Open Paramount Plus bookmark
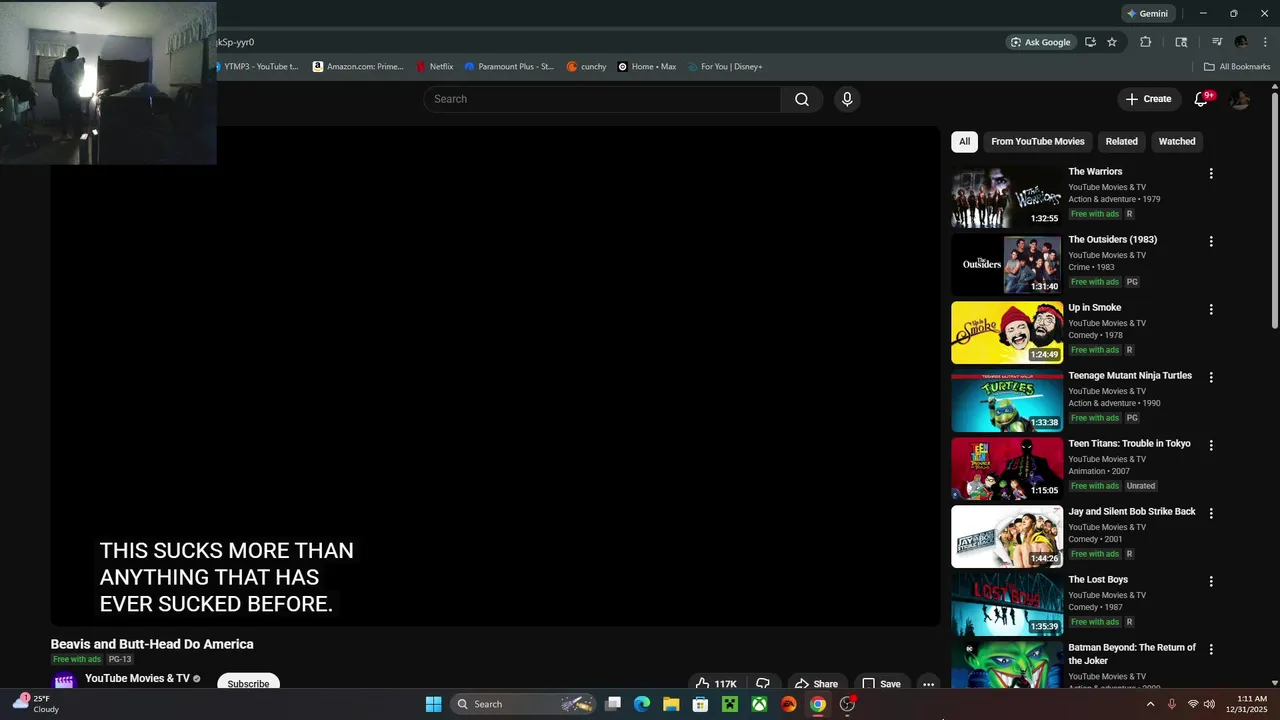The height and width of the screenshot is (720, 1280). point(509,66)
